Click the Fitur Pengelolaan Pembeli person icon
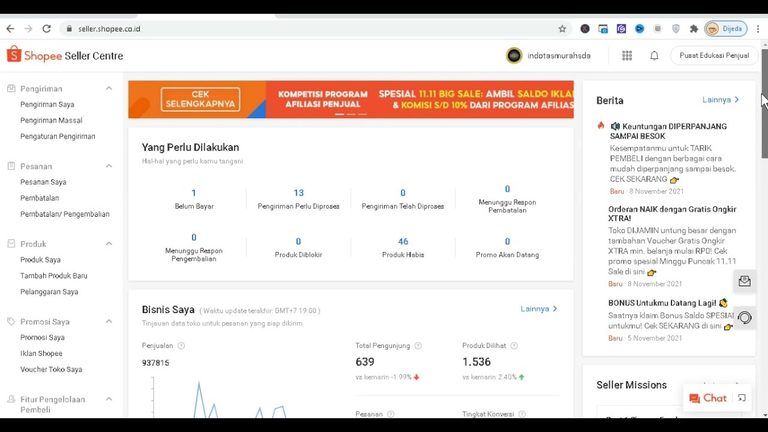This screenshot has height=432, width=768. click(x=11, y=399)
